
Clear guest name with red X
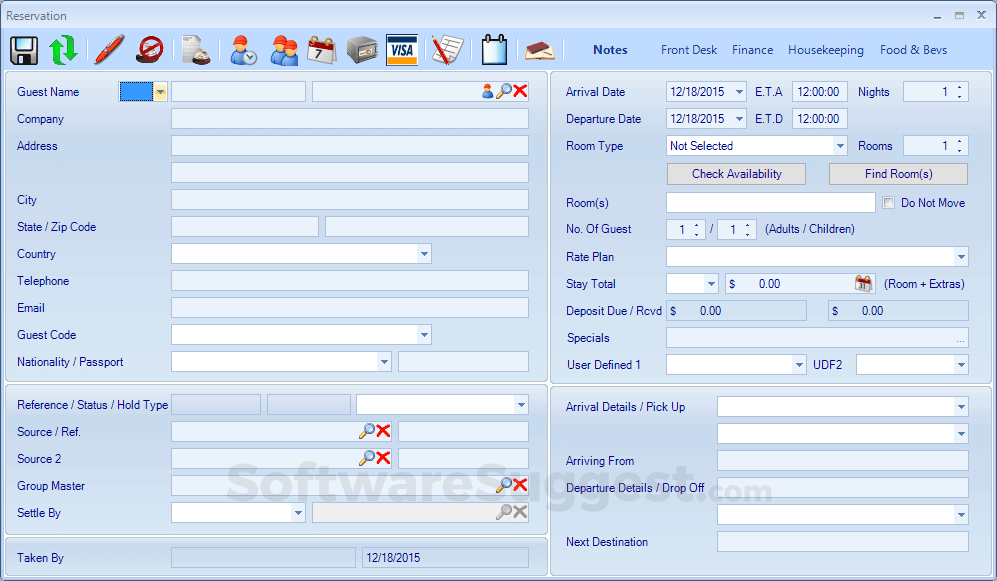520,92
